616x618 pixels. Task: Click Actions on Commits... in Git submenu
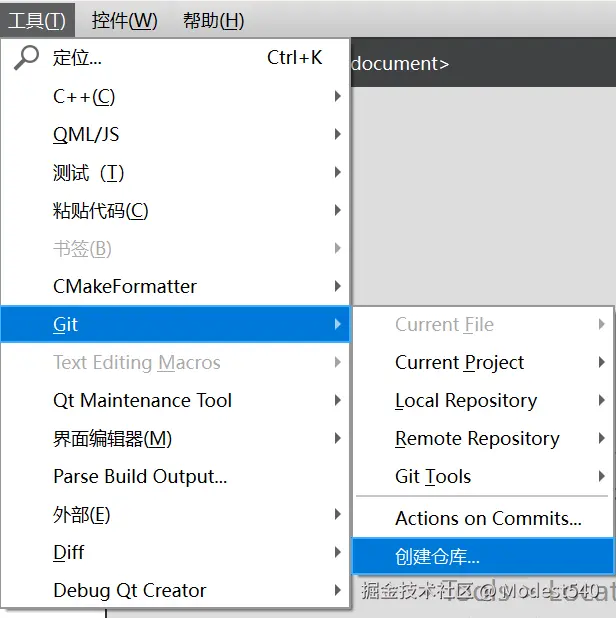(x=488, y=519)
